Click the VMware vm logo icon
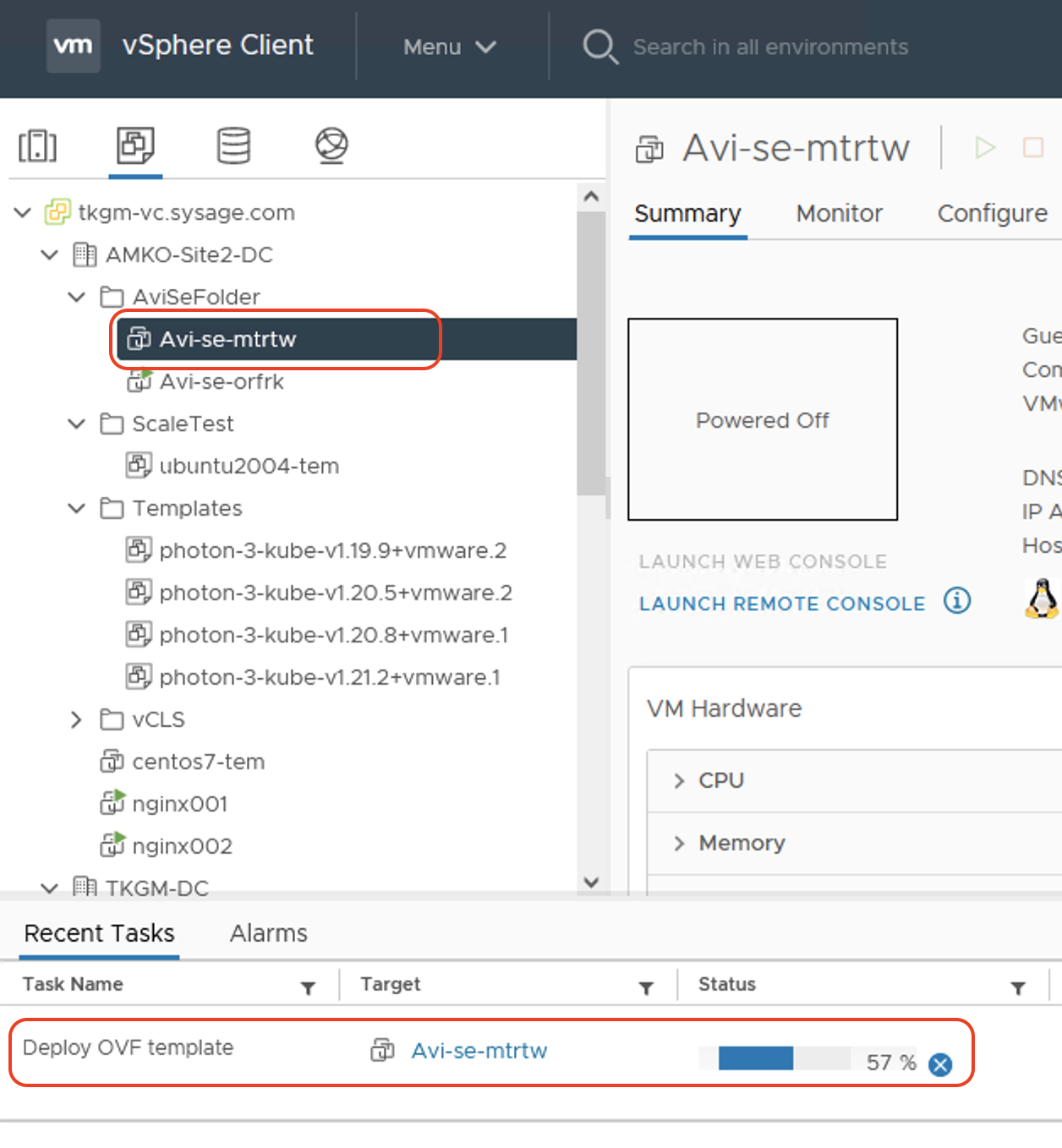This screenshot has height=1148, width=1062. pyautogui.click(x=73, y=46)
